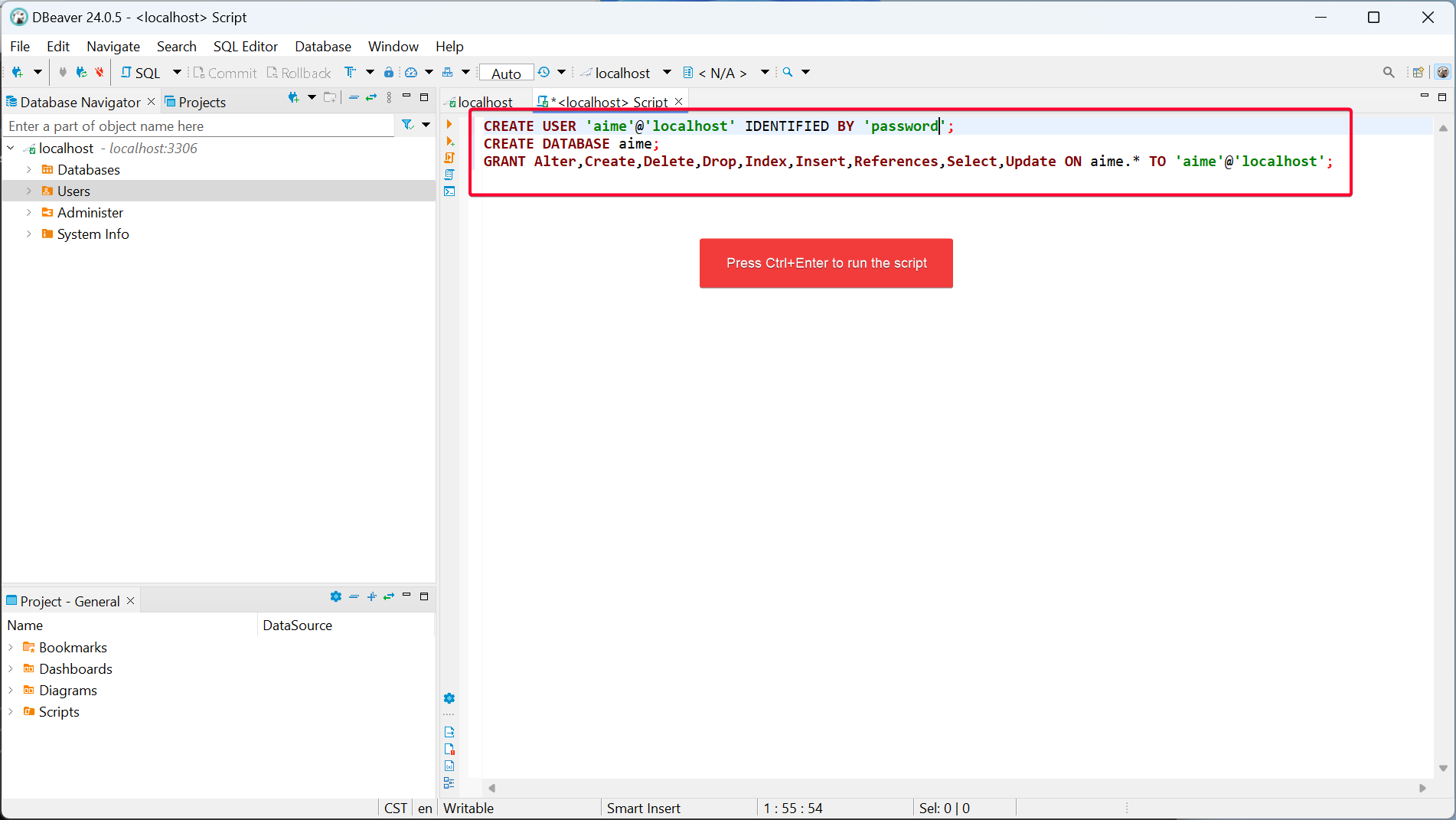This screenshot has height=820, width=1456.
Task: Click navigator Create Folder icon
Action: click(330, 97)
